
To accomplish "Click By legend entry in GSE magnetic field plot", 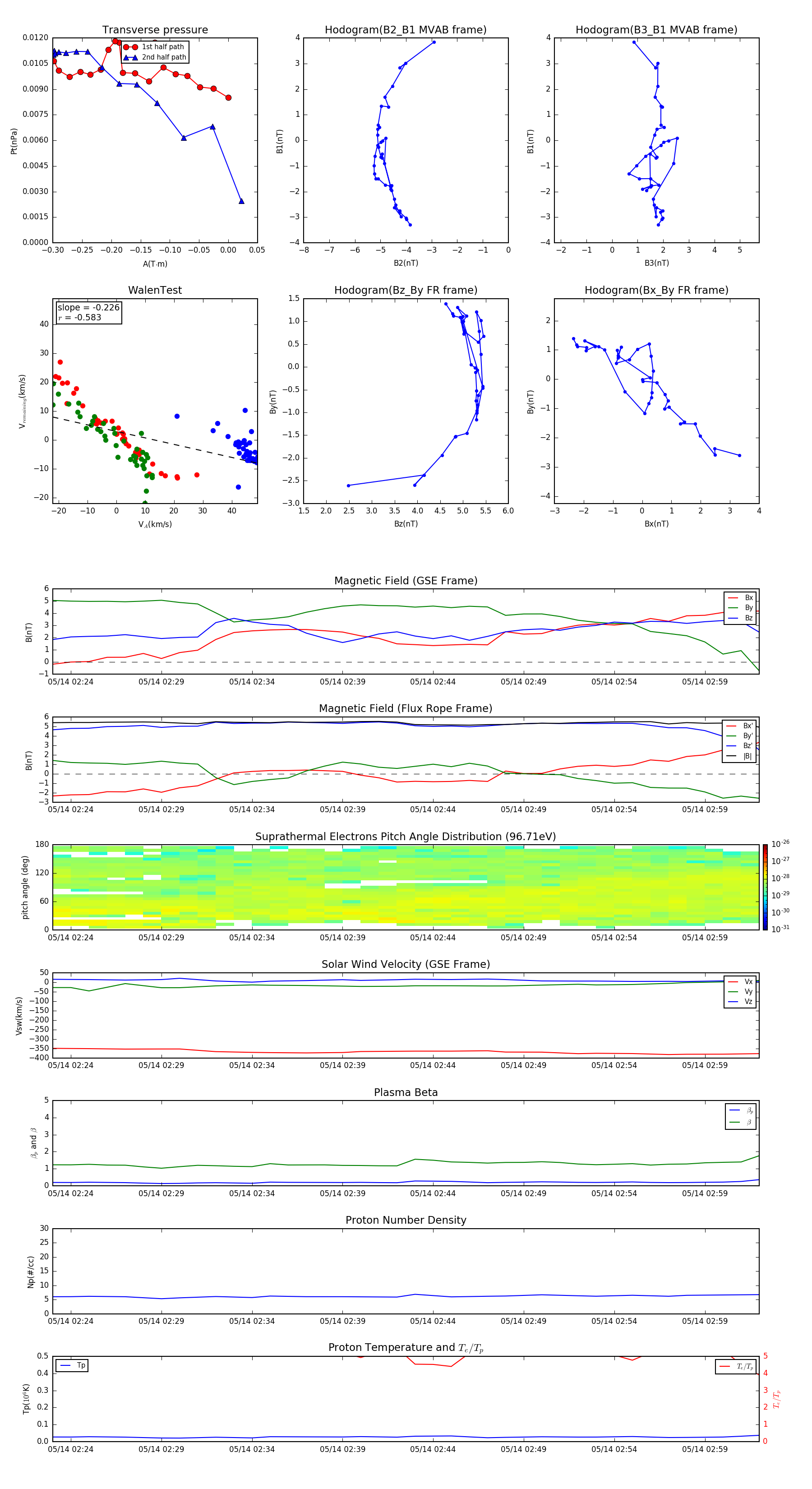I will pos(740,607).
